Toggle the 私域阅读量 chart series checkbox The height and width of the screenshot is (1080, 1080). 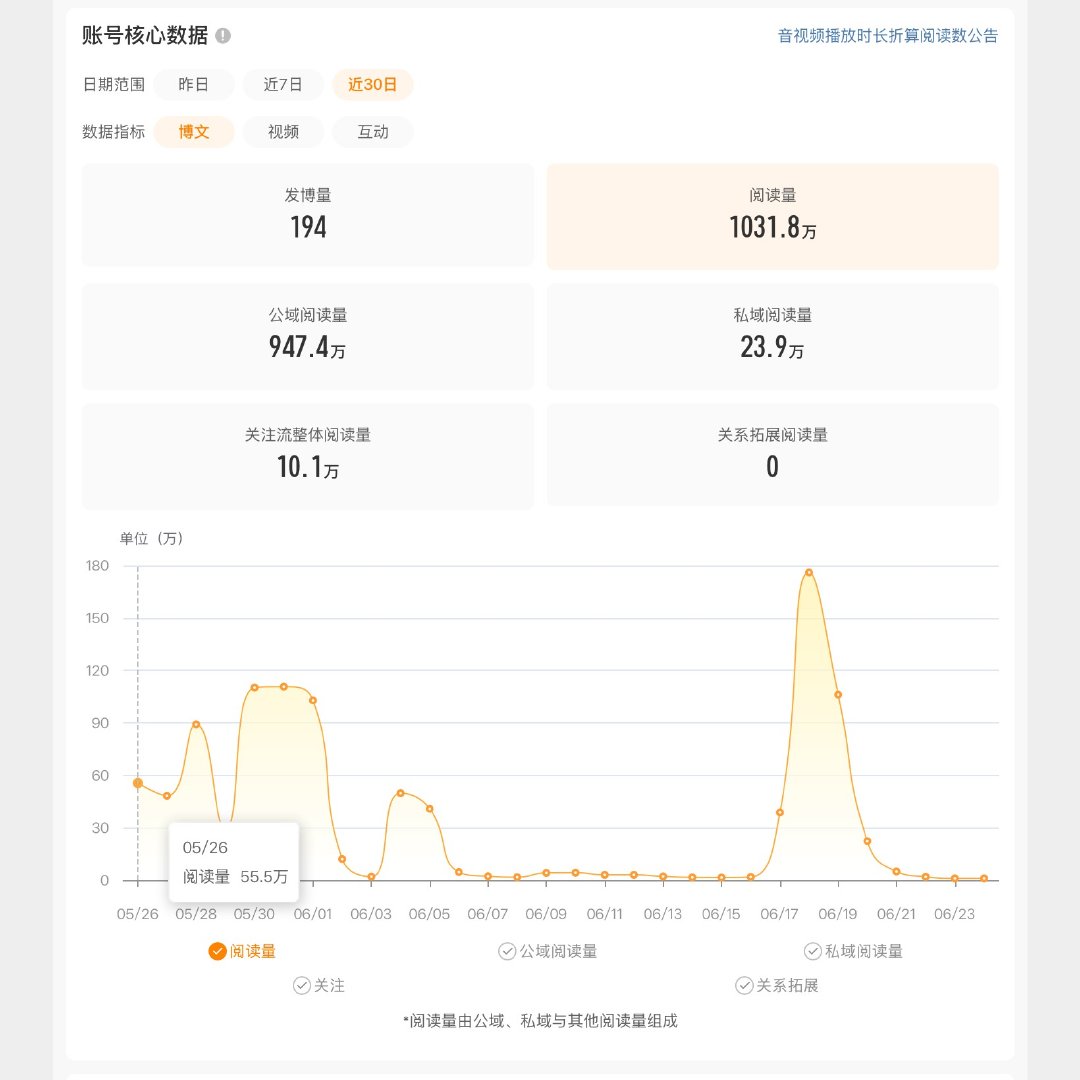click(813, 951)
